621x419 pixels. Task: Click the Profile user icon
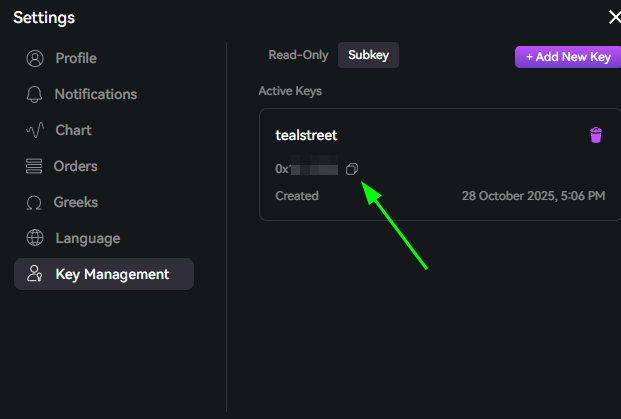point(35,58)
